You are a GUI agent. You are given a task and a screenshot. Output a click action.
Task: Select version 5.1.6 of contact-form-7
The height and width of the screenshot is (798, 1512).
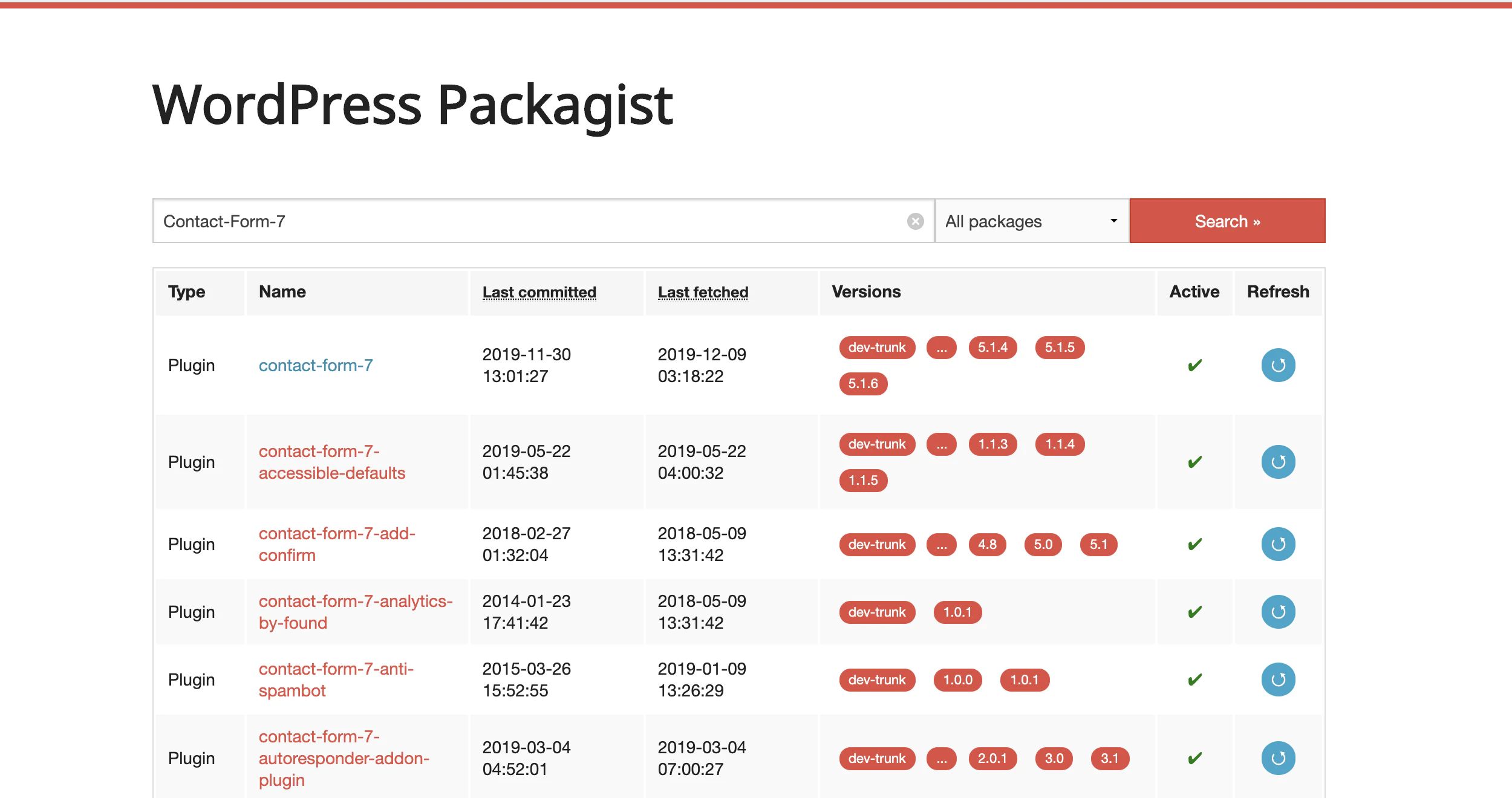coord(863,384)
